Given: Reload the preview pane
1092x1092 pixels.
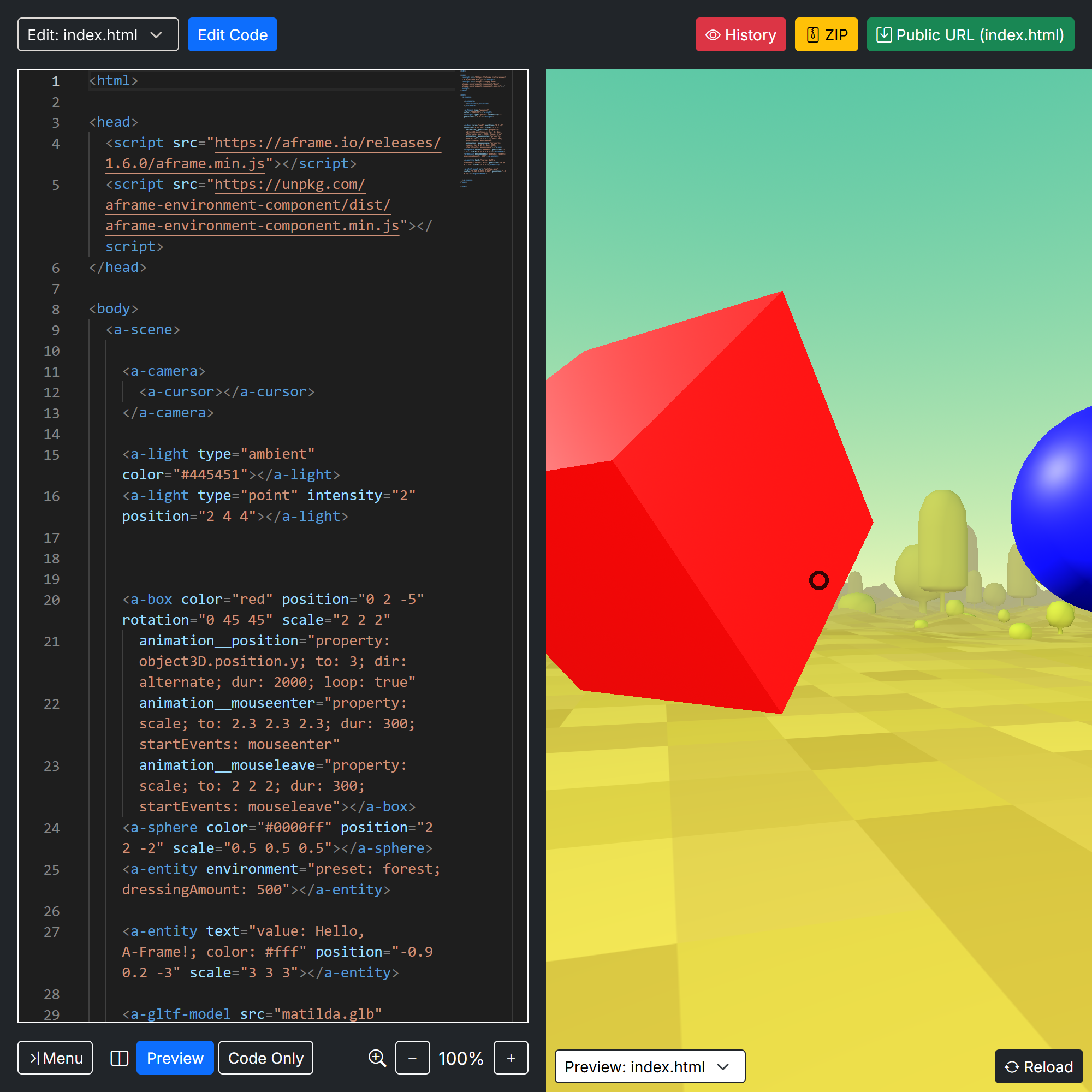Looking at the screenshot, I should (x=1038, y=1066).
